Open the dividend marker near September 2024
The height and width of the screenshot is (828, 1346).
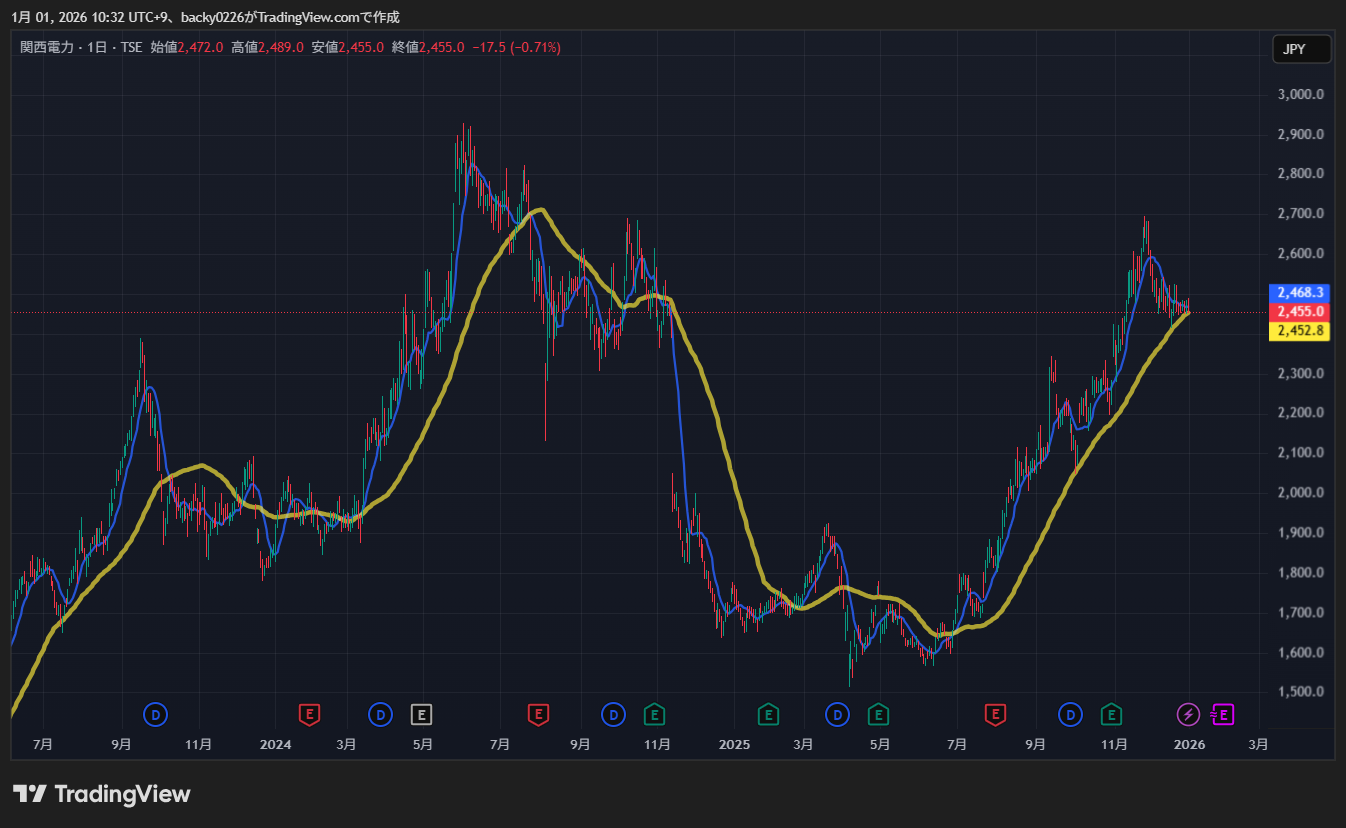click(612, 714)
